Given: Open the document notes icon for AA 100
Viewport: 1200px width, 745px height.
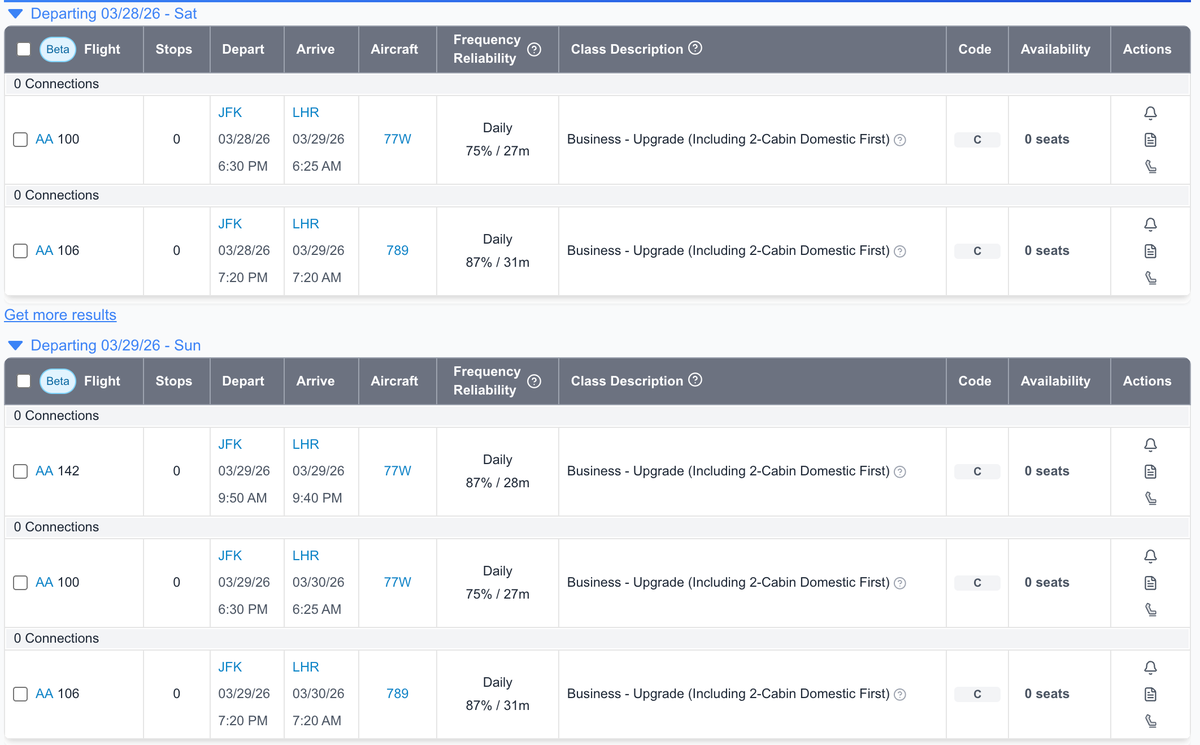Looking at the screenshot, I should [x=1150, y=139].
